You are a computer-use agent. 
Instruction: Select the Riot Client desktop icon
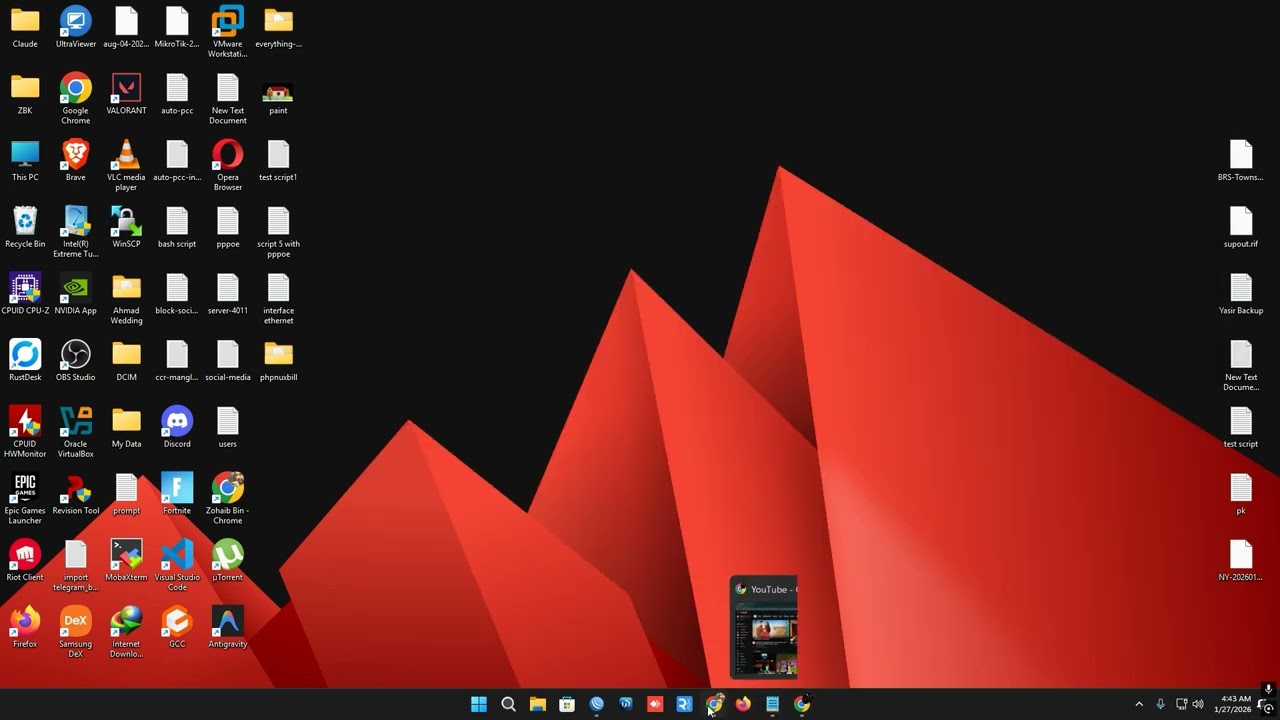(x=25, y=562)
